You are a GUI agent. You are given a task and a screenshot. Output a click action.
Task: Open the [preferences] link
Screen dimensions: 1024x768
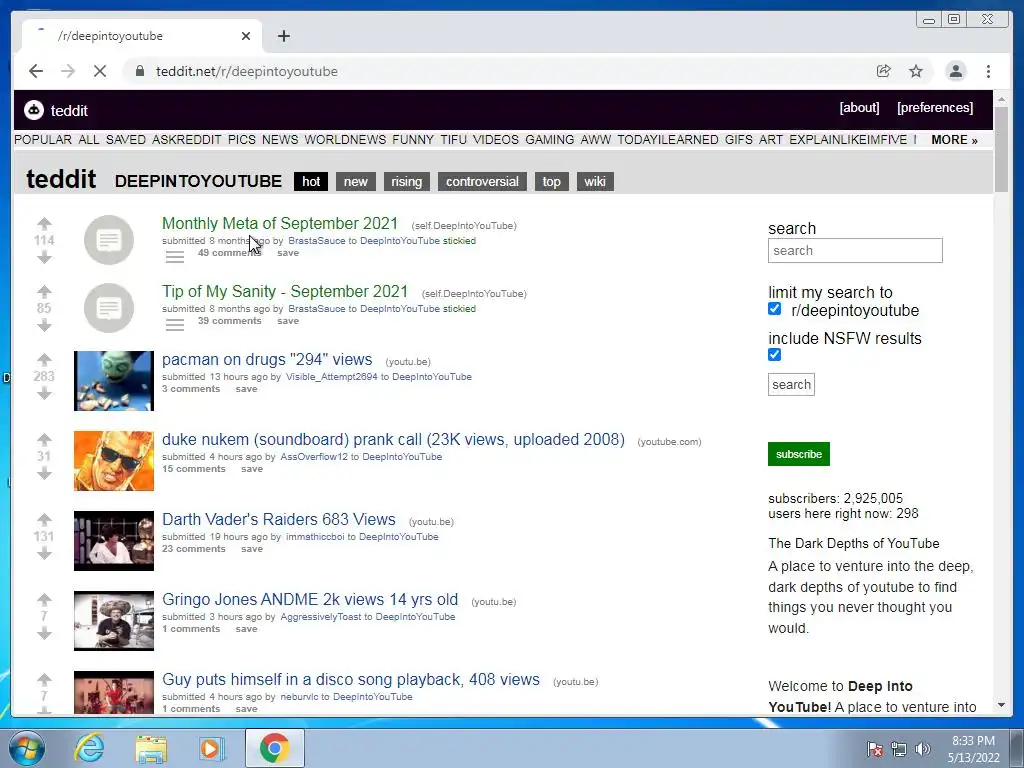[x=935, y=108]
